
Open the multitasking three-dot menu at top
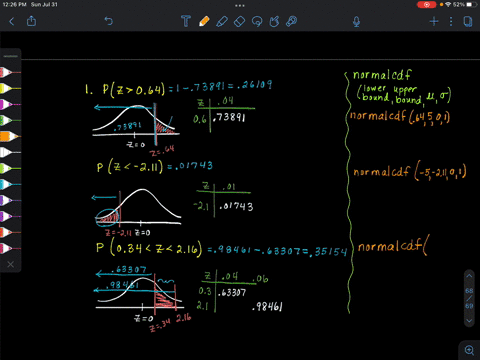240,5
